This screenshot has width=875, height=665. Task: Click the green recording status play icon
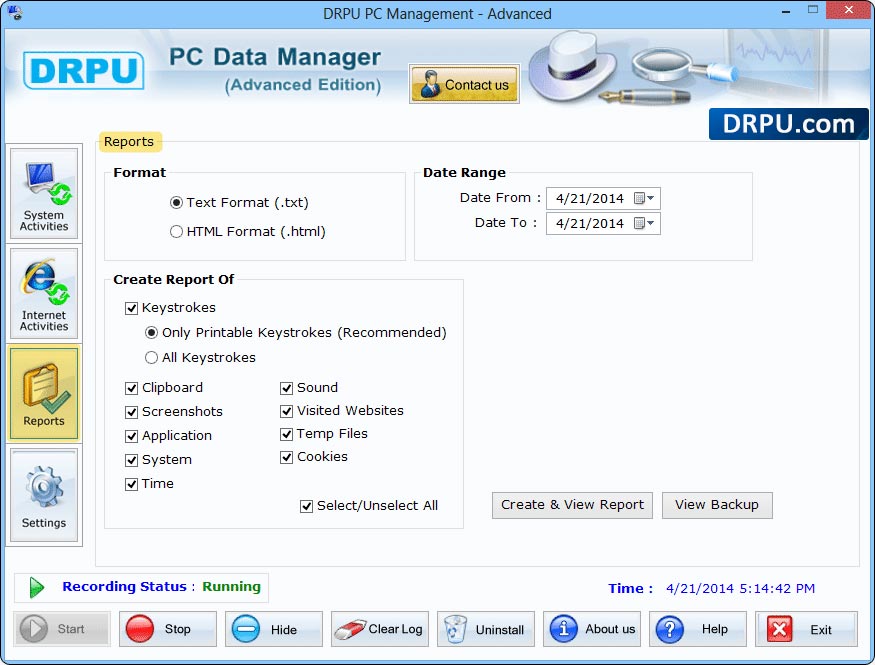pyautogui.click(x=37, y=587)
